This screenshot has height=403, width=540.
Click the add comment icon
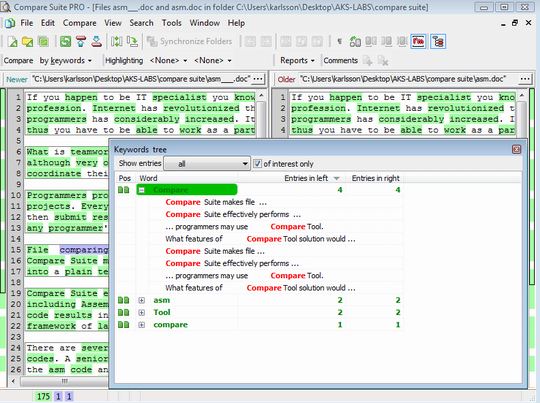[x=368, y=61]
